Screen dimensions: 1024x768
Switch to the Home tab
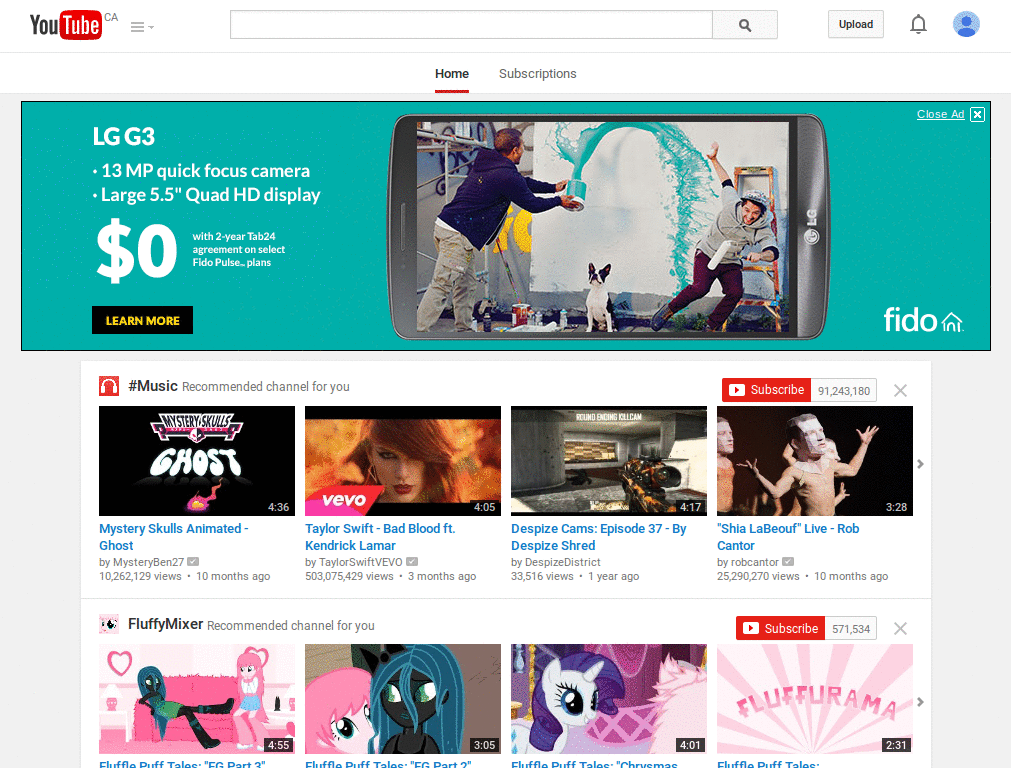pyautogui.click(x=452, y=74)
